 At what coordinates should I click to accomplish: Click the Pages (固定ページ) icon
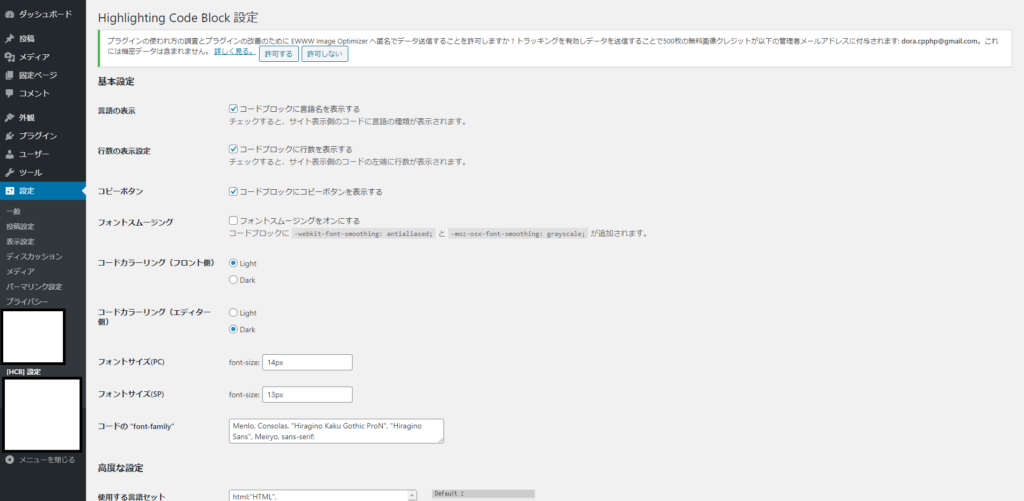point(10,75)
